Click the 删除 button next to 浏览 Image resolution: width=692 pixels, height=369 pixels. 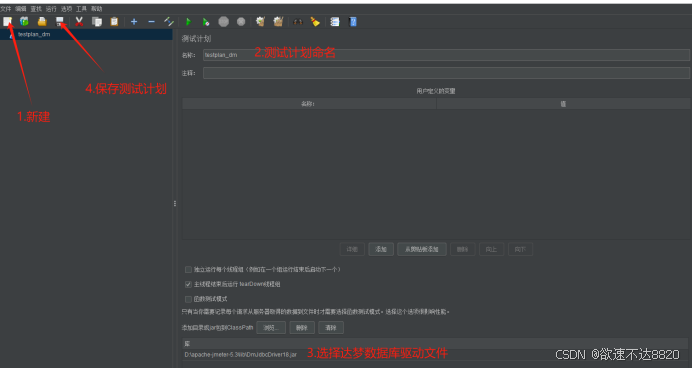tap(302, 328)
